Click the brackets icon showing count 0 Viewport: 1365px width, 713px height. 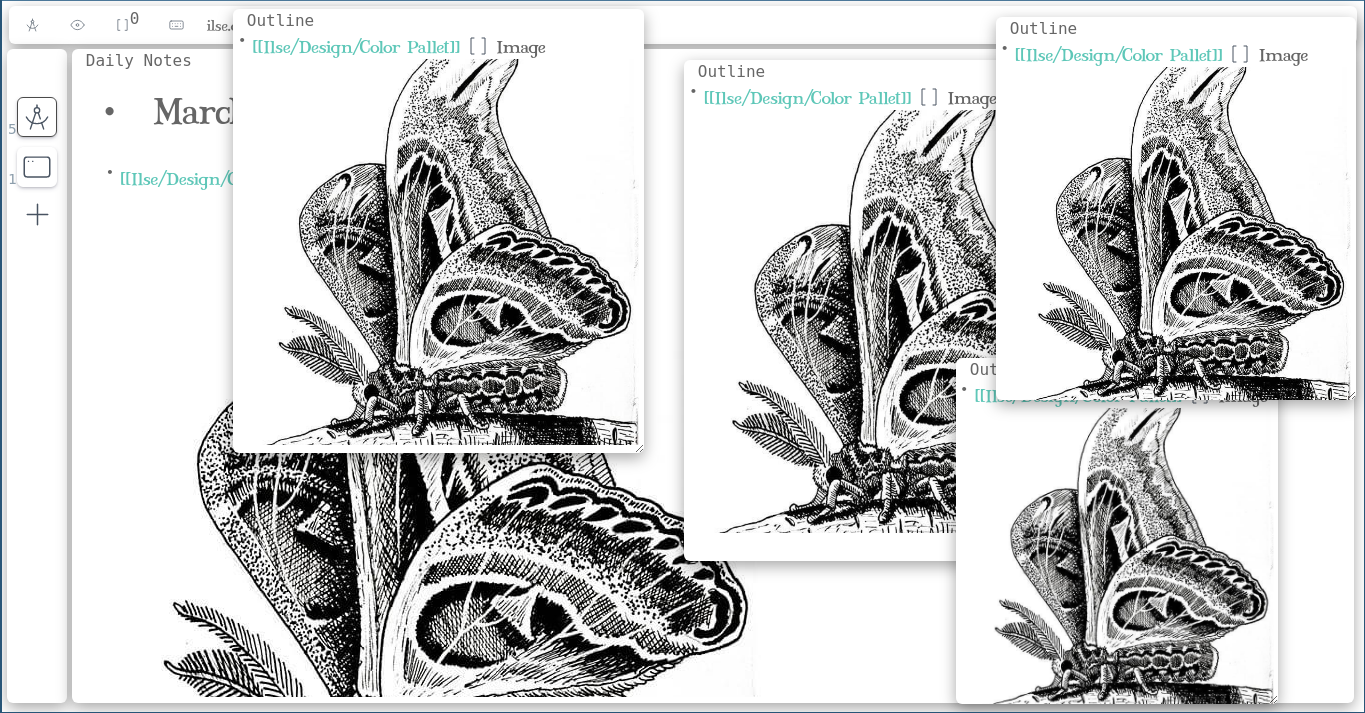pos(127,22)
